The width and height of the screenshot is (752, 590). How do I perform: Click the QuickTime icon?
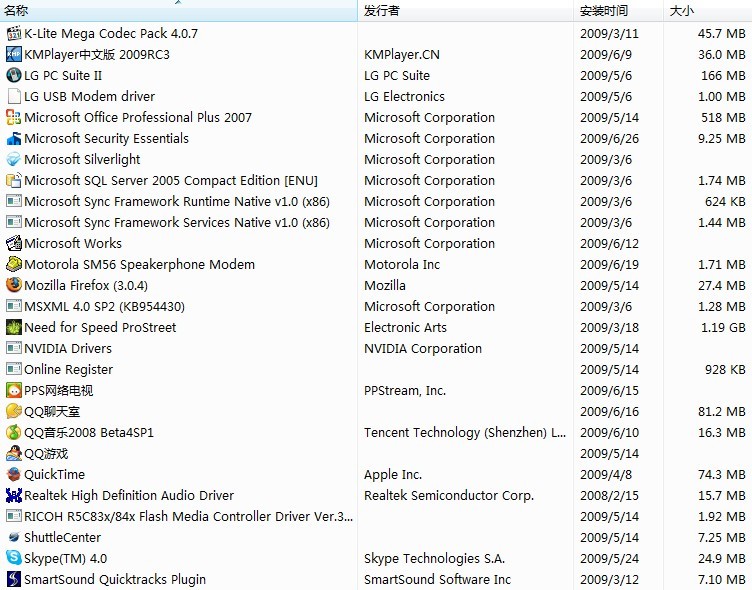(14, 474)
